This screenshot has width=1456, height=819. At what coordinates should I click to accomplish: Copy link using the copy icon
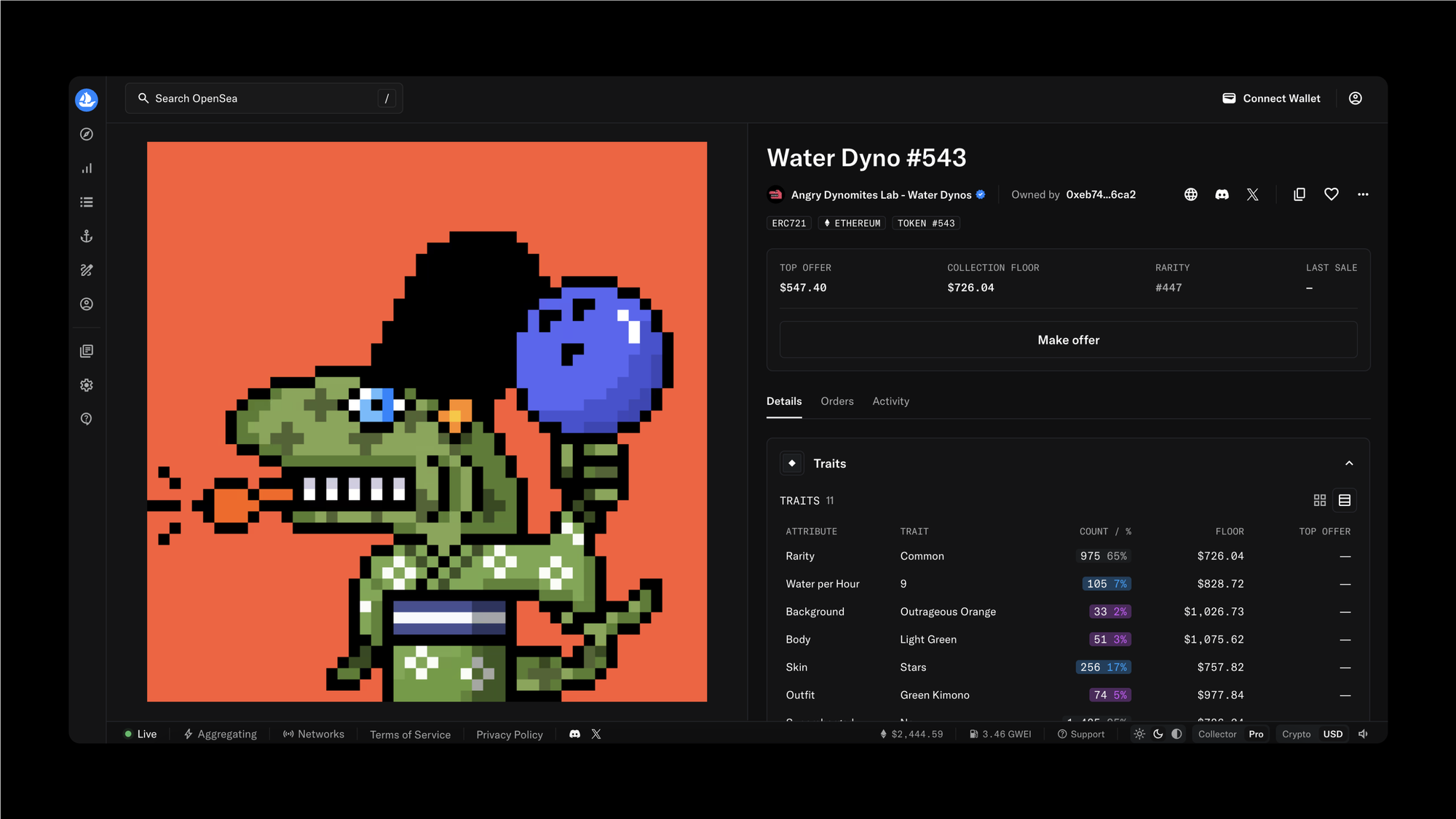click(x=1299, y=194)
